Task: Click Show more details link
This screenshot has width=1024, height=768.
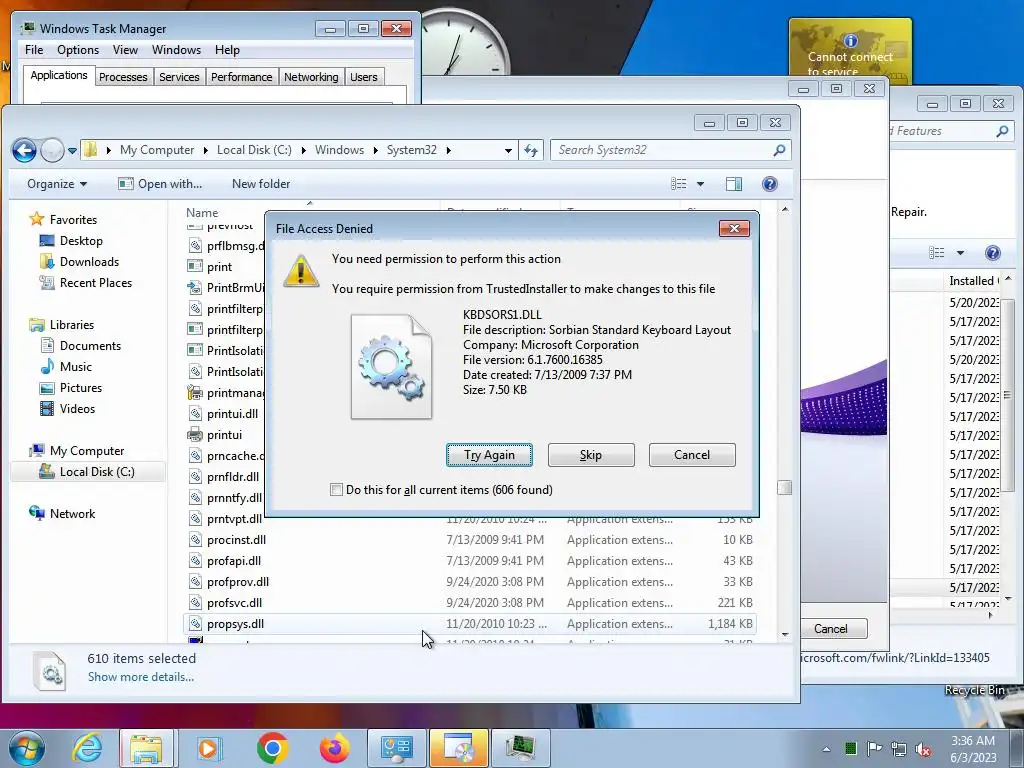Action: [x=141, y=677]
